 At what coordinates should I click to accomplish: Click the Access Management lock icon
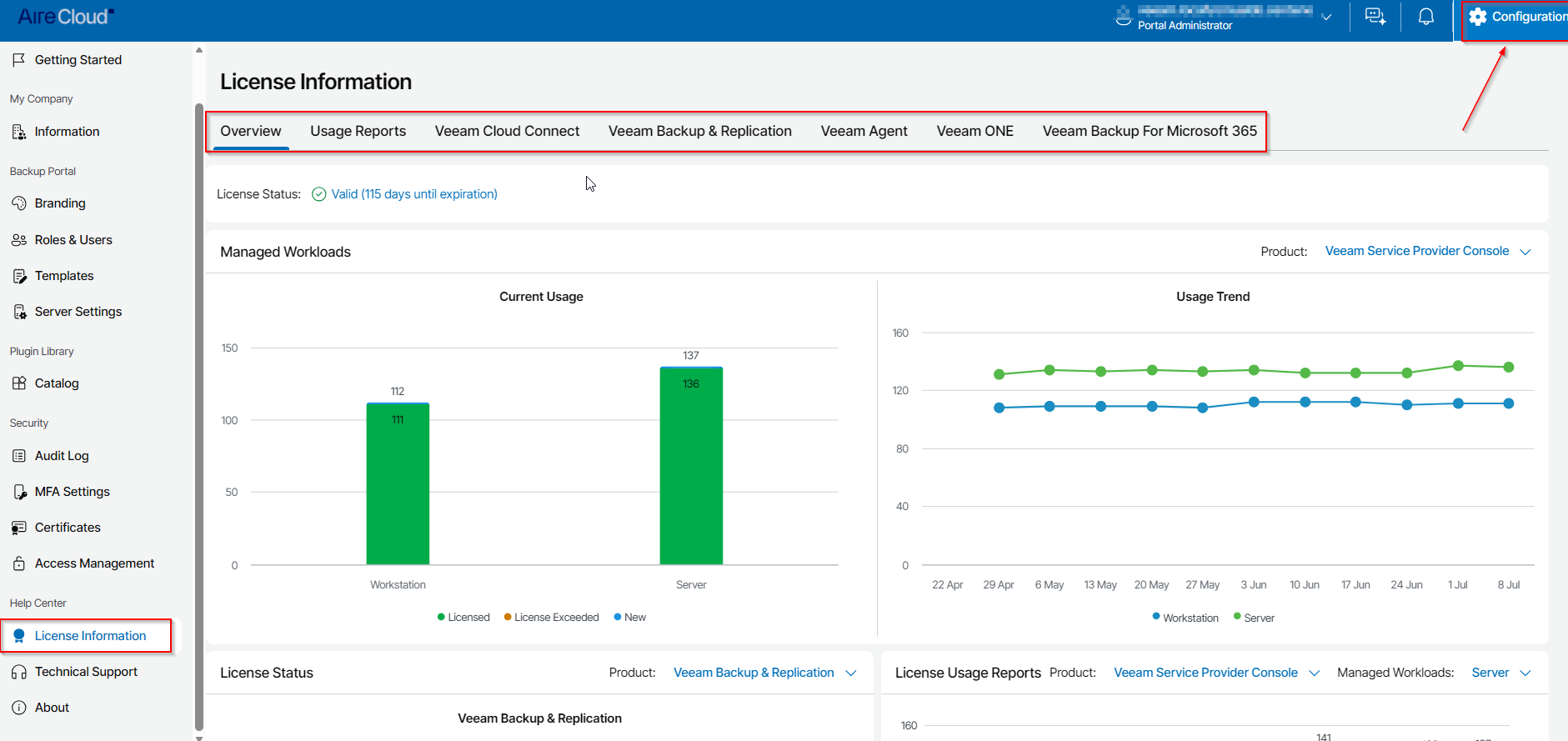[19, 563]
